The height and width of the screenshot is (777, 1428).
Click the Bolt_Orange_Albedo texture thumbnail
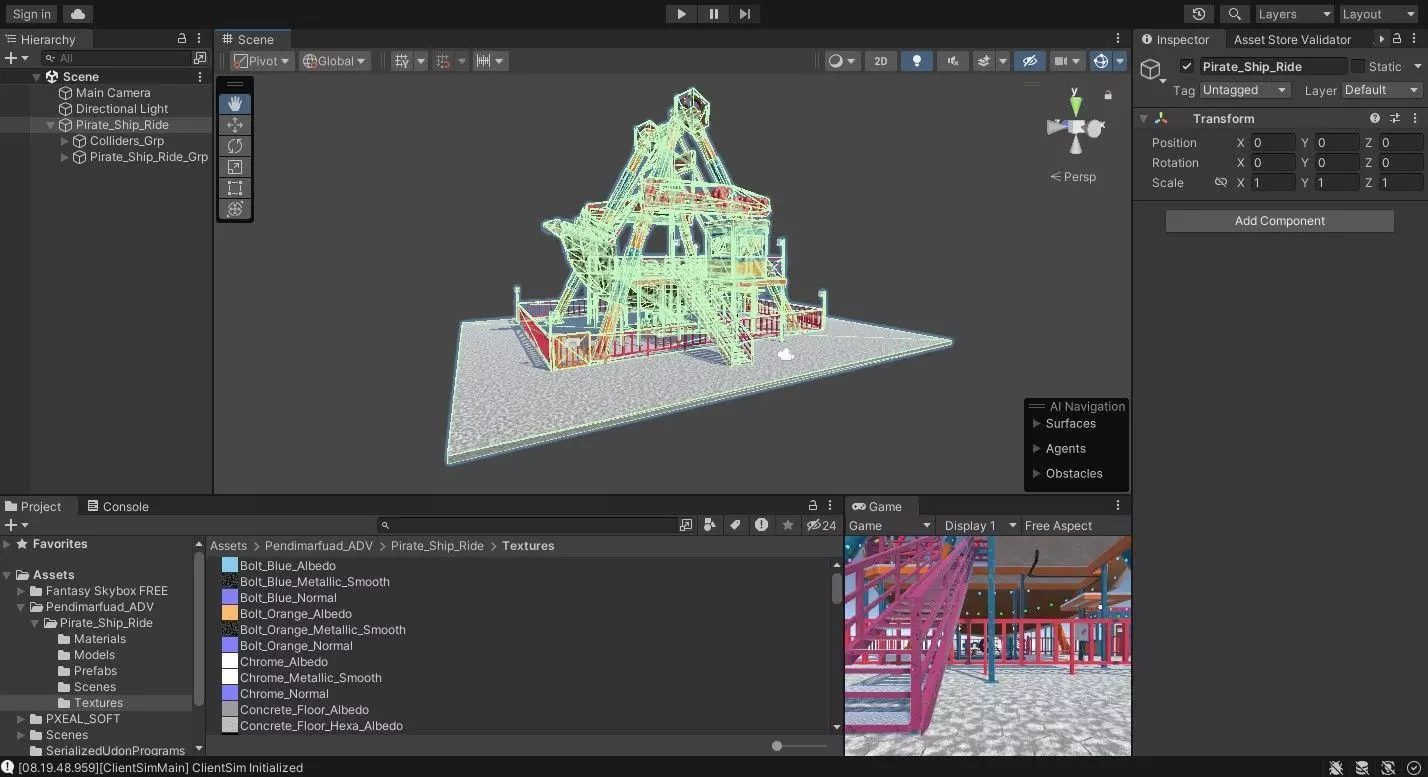pyautogui.click(x=230, y=614)
